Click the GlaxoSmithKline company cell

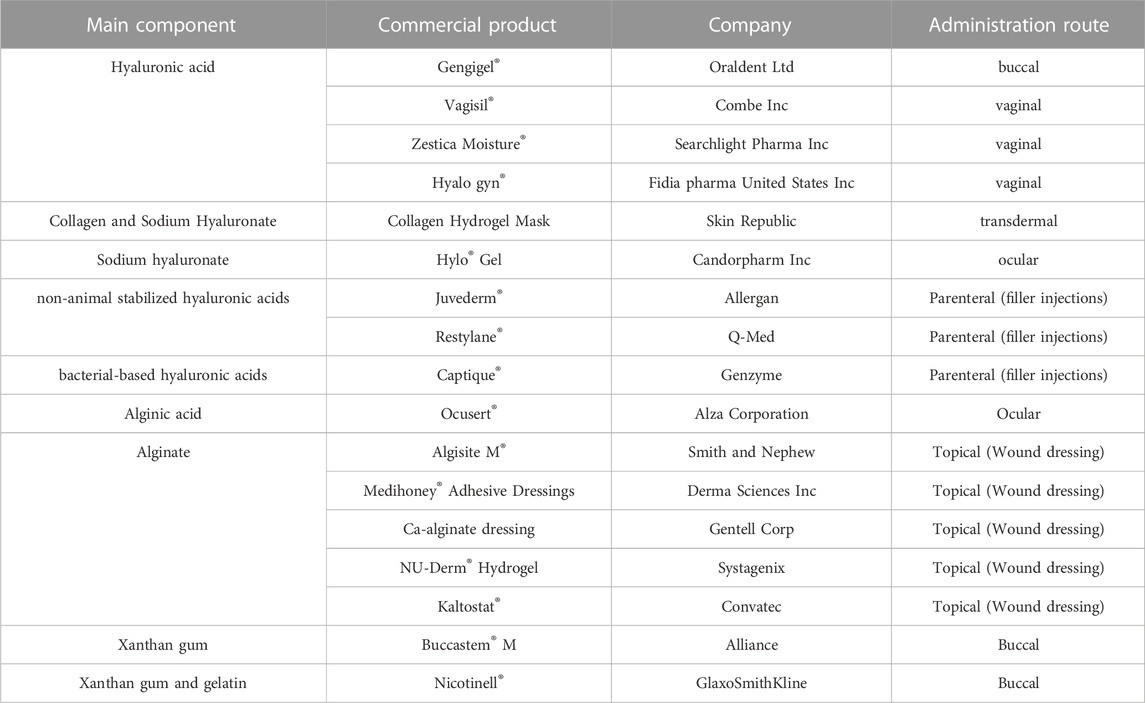pyautogui.click(x=751, y=683)
